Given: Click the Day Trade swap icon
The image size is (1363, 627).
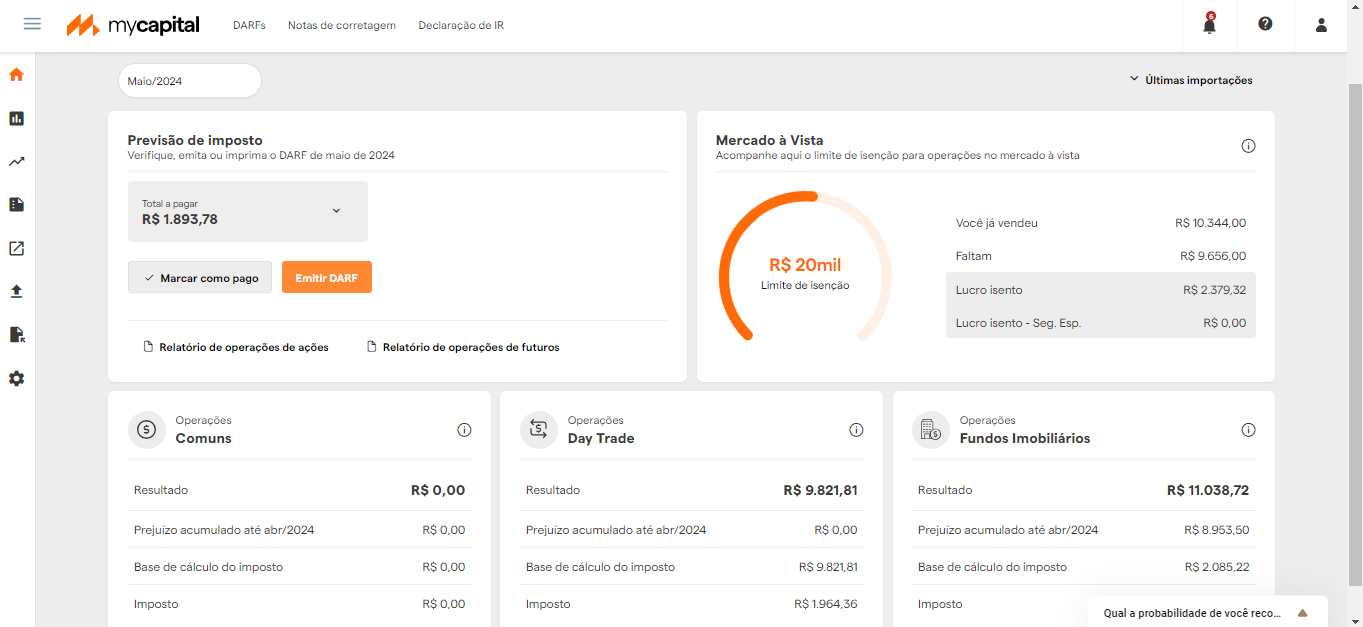Looking at the screenshot, I should 539,430.
